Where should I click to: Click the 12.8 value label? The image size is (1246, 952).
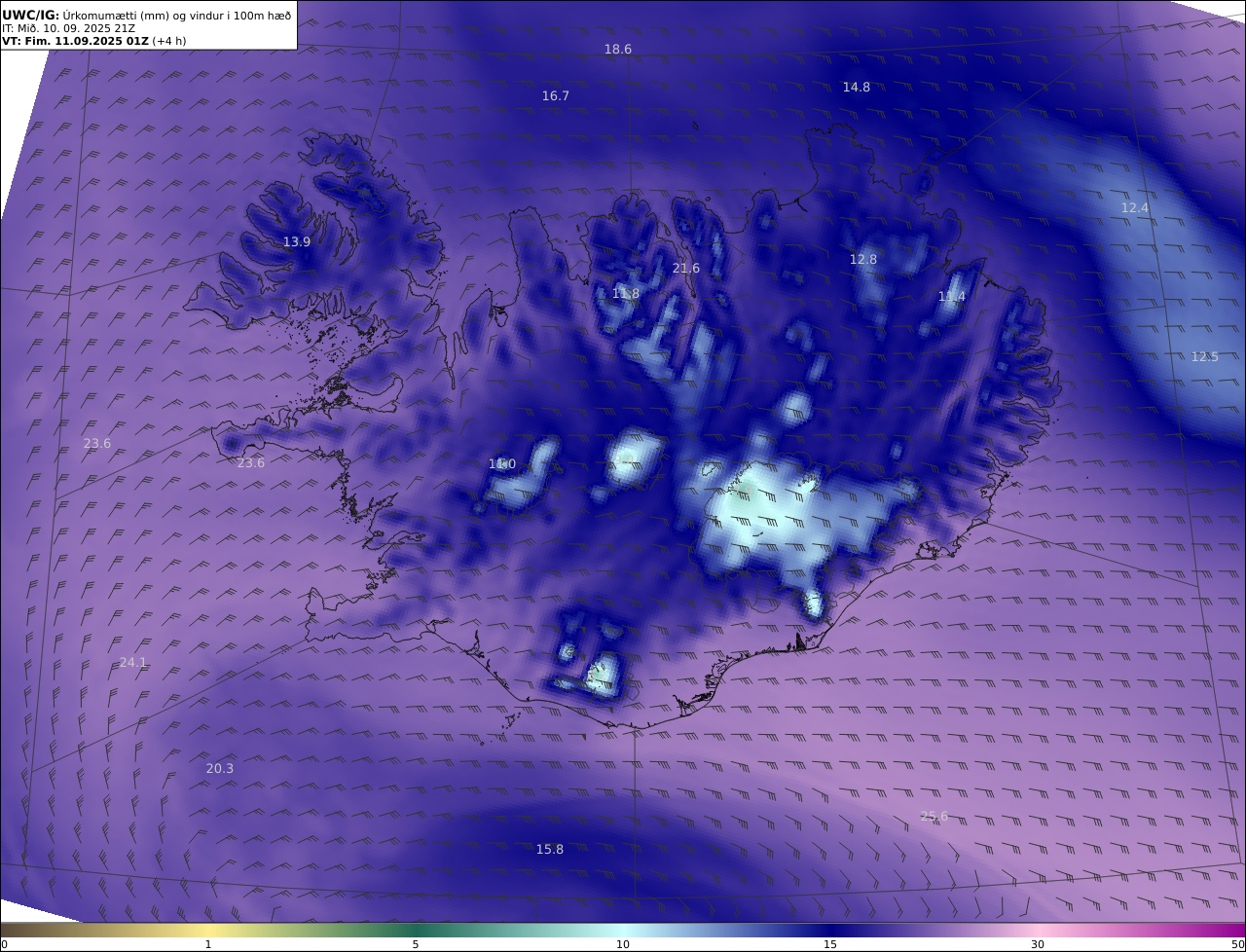(x=863, y=260)
